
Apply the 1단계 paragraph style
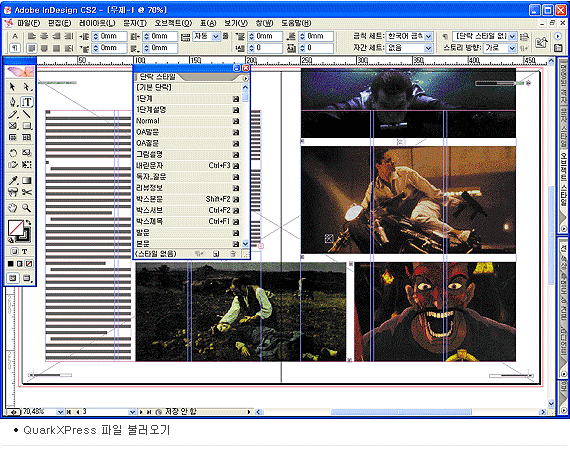[188, 98]
